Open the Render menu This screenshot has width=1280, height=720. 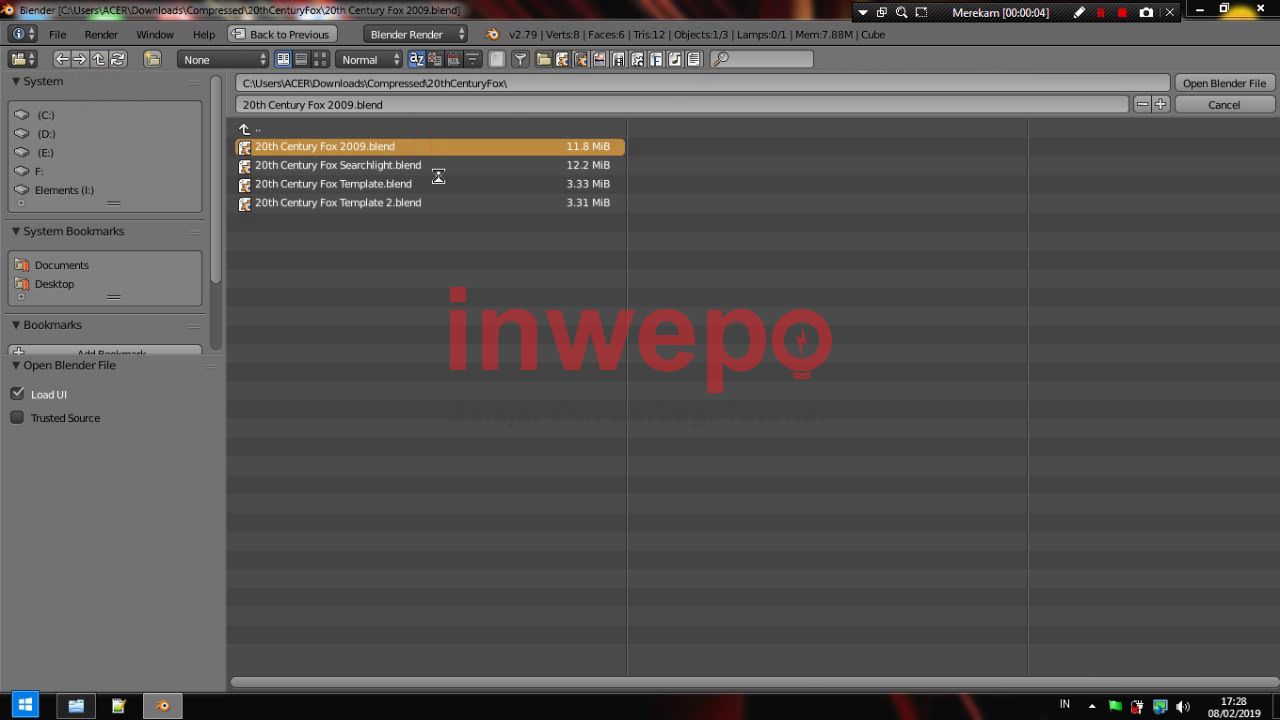pos(101,34)
